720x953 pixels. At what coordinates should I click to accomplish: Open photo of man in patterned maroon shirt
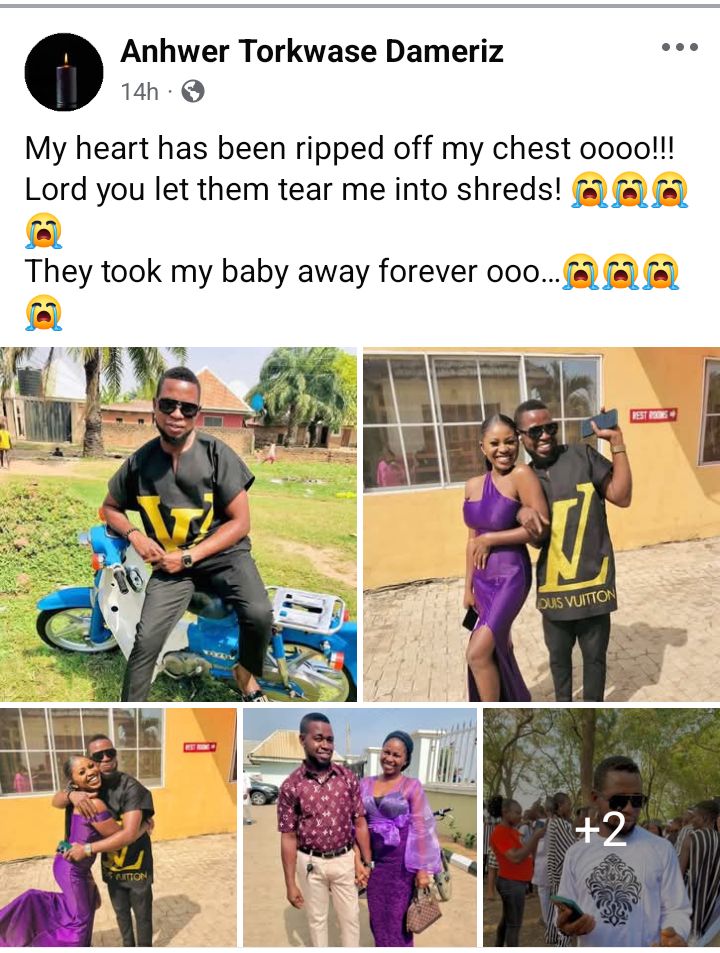[x=360, y=827]
